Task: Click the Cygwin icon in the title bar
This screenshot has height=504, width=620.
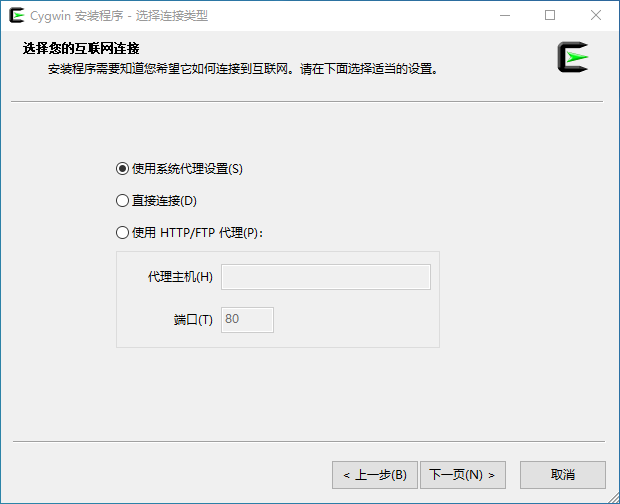Action: [x=16, y=16]
